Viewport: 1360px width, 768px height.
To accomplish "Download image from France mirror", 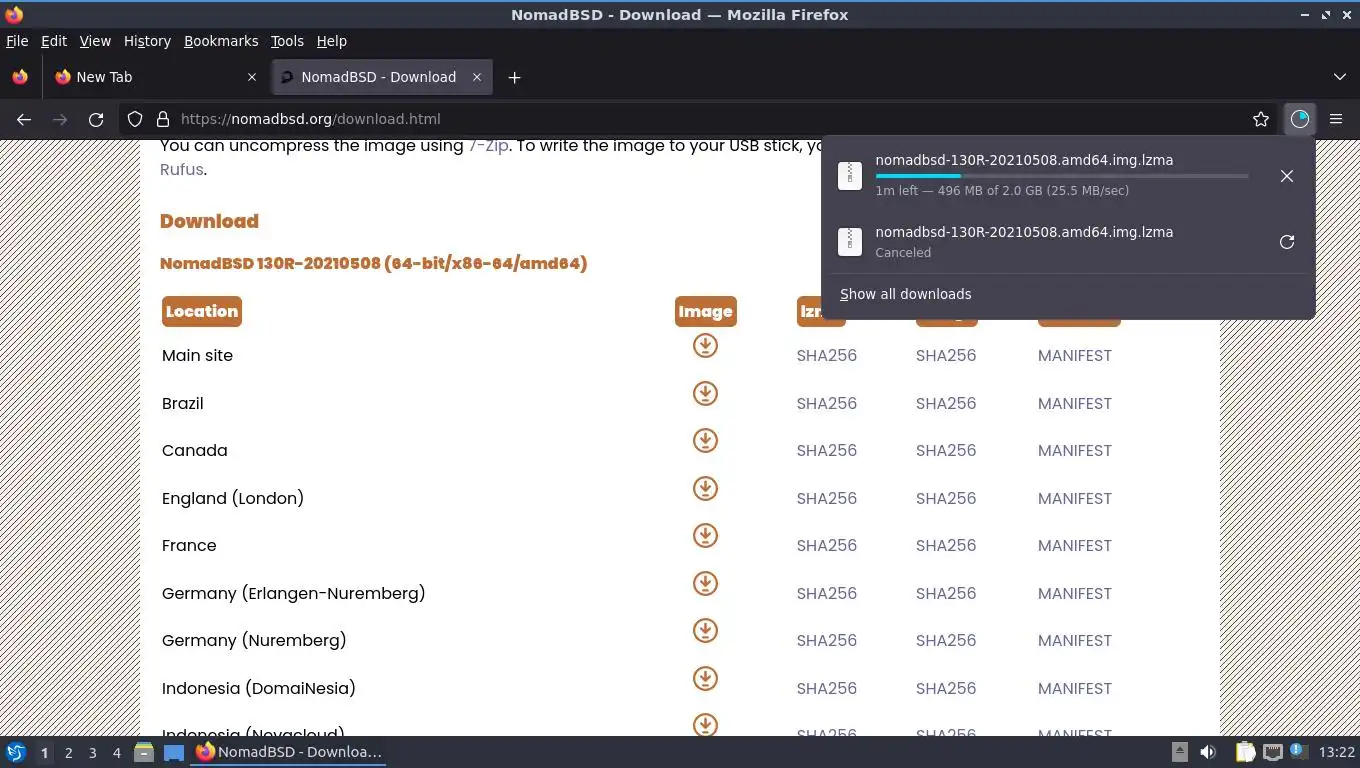I will click(x=705, y=536).
